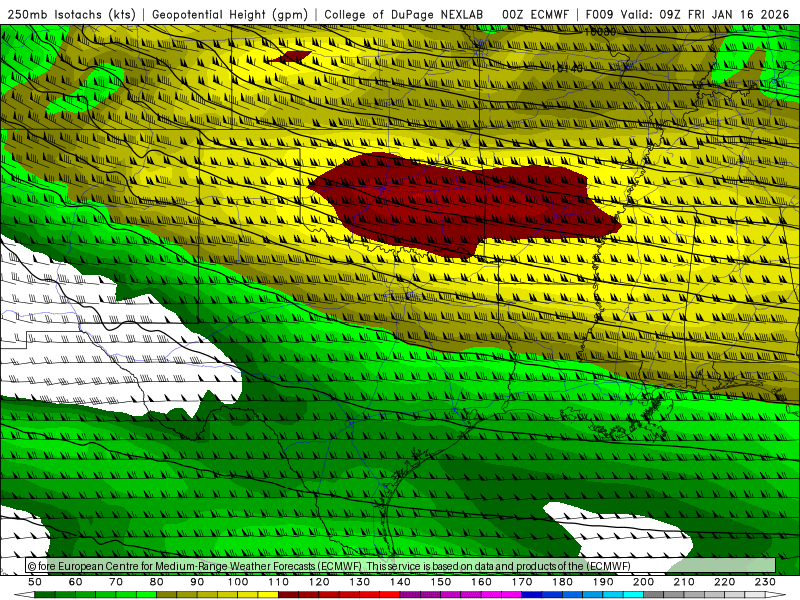Click the 190 knot scale label

(x=603, y=582)
